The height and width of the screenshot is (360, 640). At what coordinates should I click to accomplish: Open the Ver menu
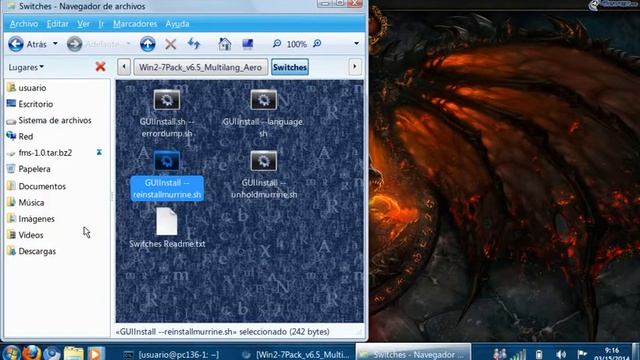click(x=83, y=24)
